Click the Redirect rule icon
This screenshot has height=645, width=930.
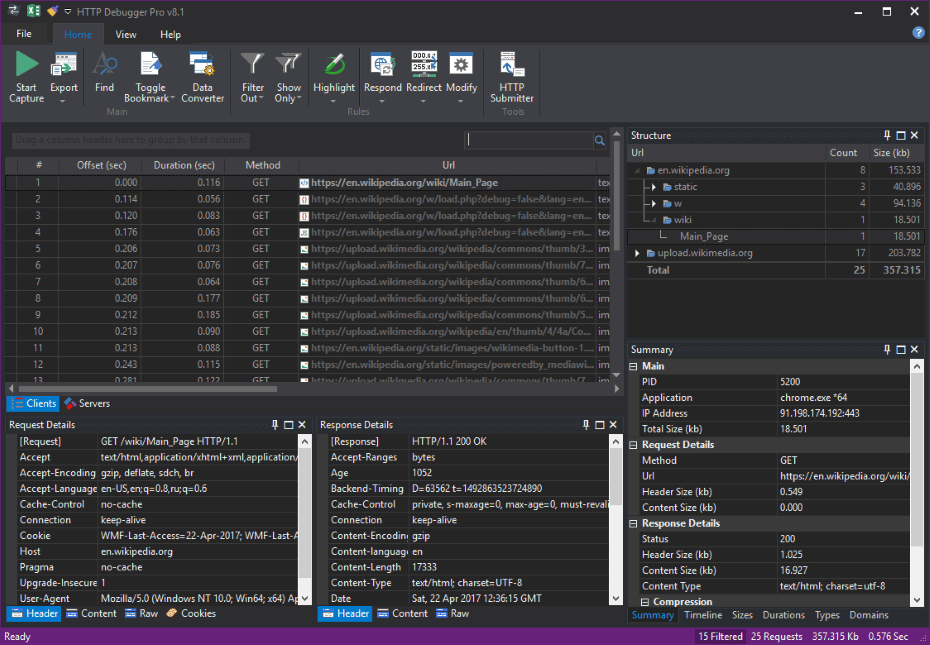click(x=424, y=64)
